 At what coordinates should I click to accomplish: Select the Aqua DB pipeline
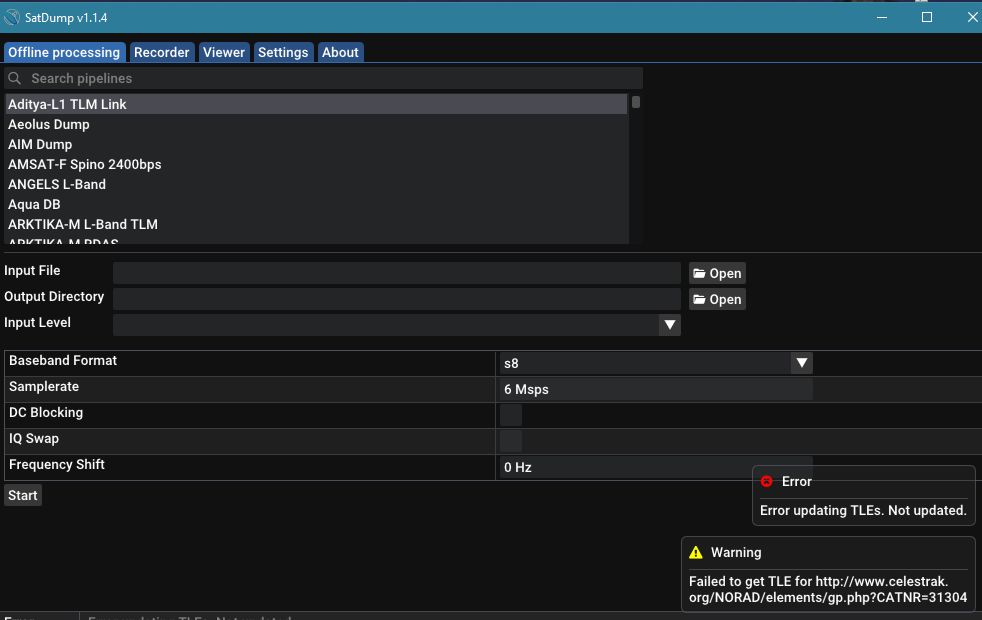click(x=316, y=204)
